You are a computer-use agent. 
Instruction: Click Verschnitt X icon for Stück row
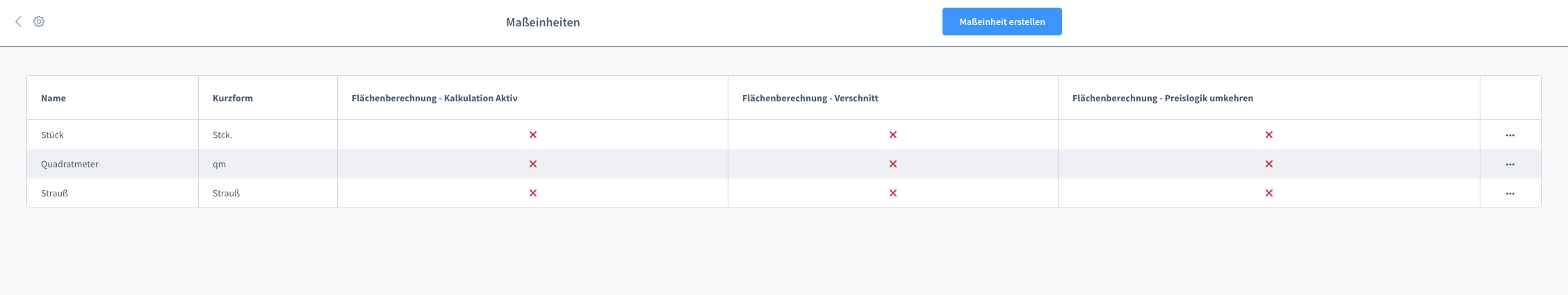[893, 135]
